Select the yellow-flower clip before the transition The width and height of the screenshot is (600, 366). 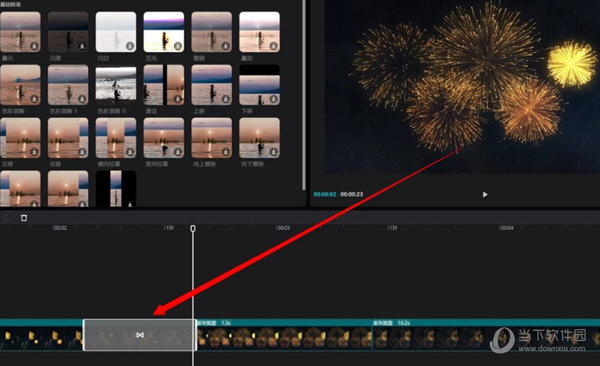coord(41,335)
